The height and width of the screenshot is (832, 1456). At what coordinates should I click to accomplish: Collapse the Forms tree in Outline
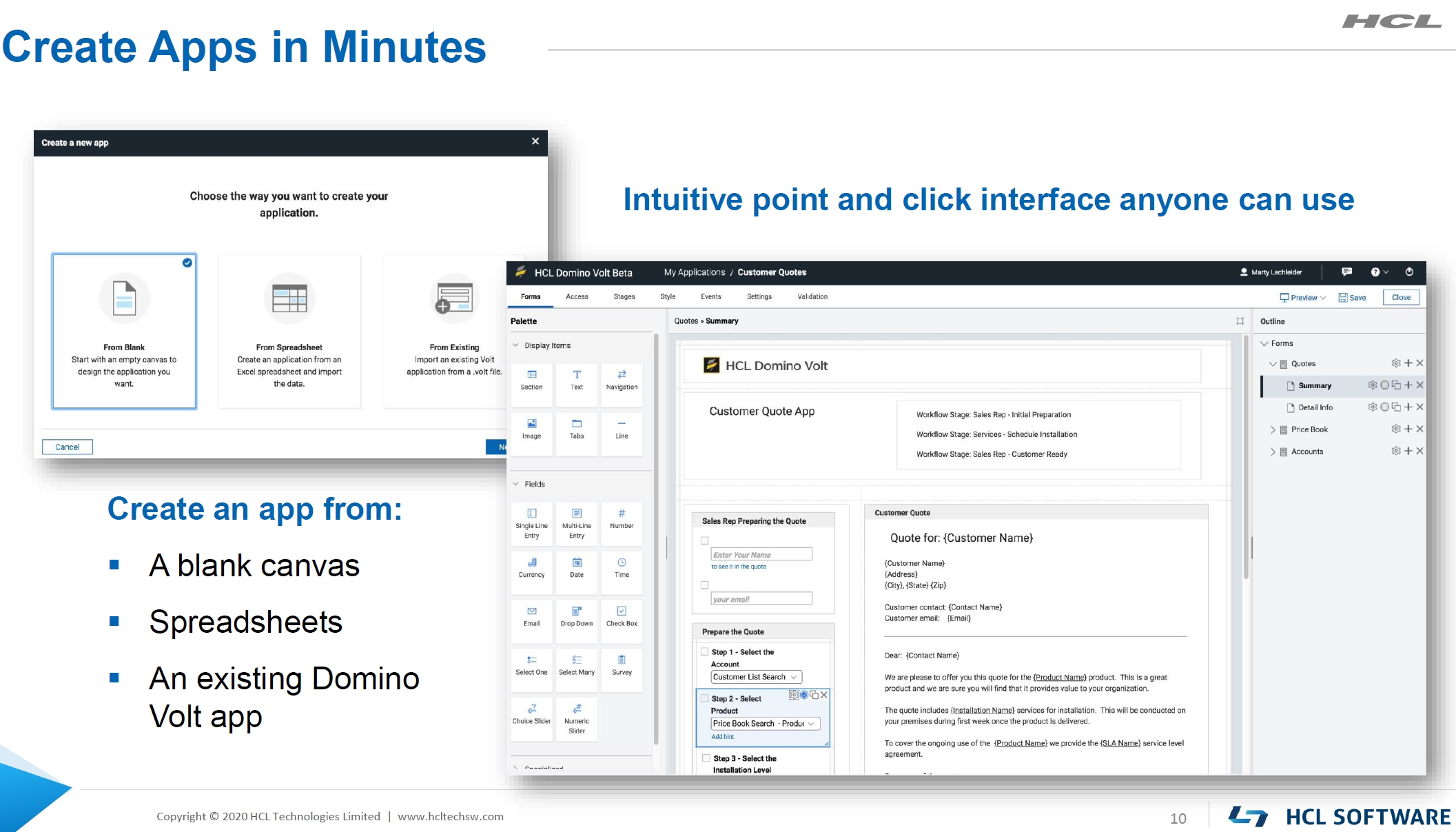(1264, 343)
